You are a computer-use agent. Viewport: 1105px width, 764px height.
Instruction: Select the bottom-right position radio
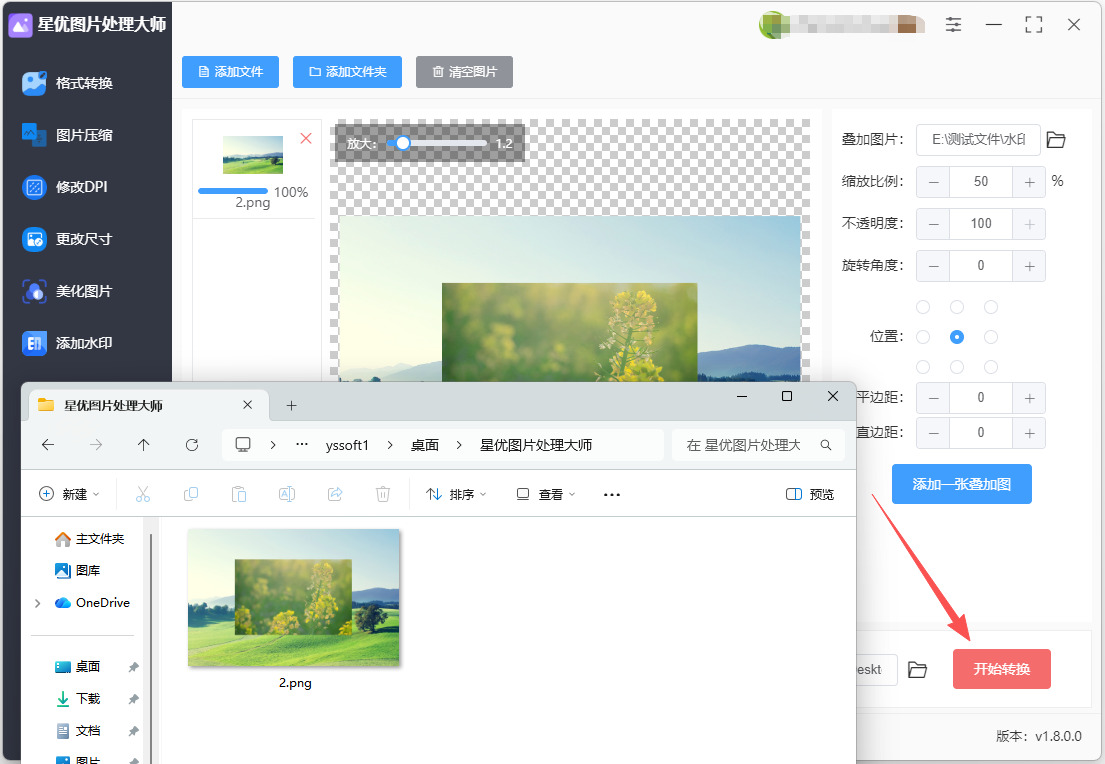coord(991,367)
